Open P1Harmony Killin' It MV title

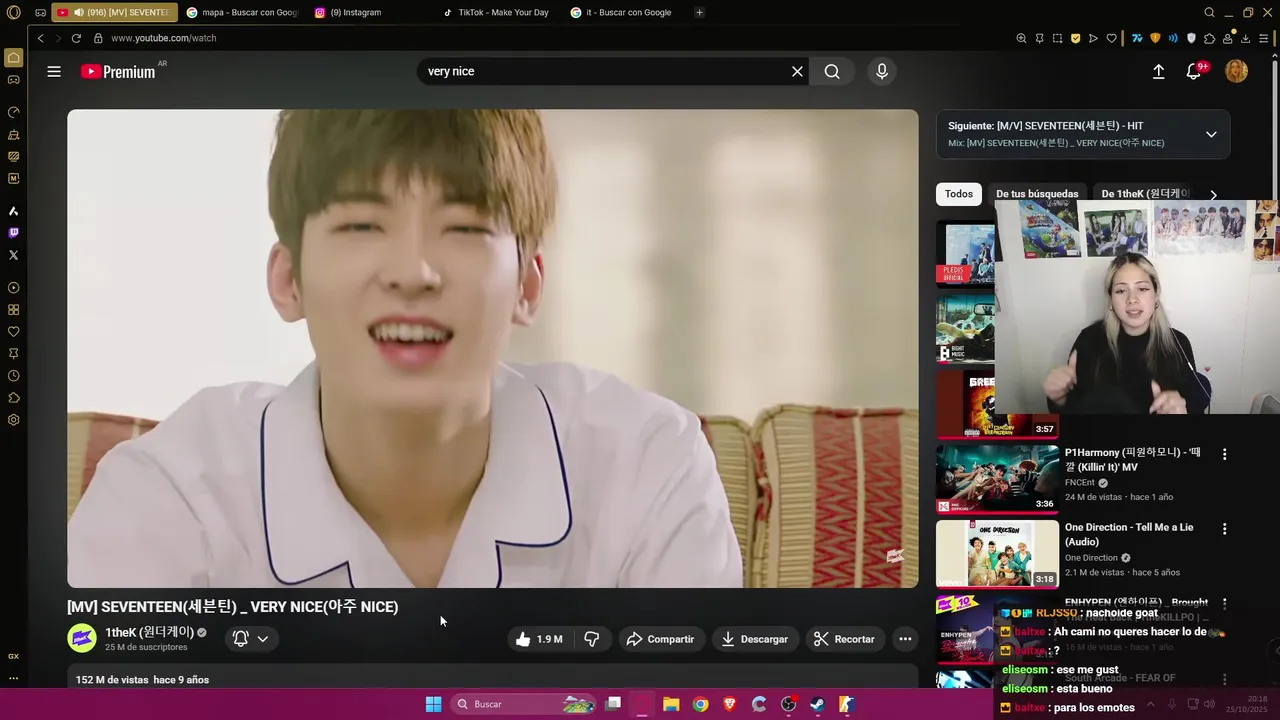coord(1132,460)
